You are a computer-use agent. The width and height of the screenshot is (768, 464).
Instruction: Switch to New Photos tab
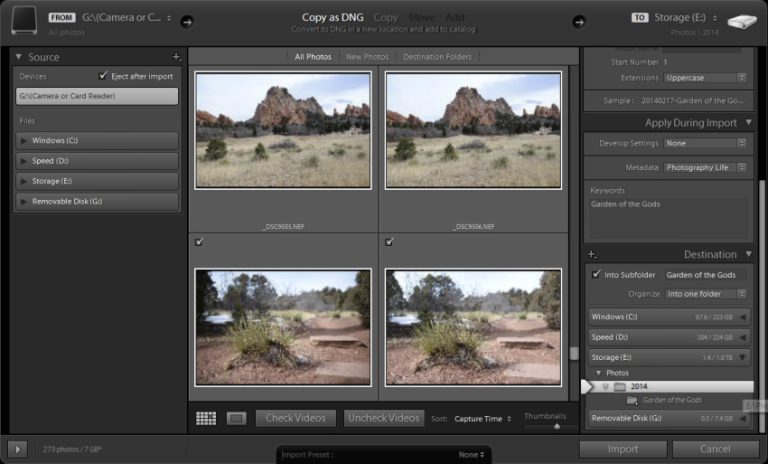pyautogui.click(x=367, y=57)
